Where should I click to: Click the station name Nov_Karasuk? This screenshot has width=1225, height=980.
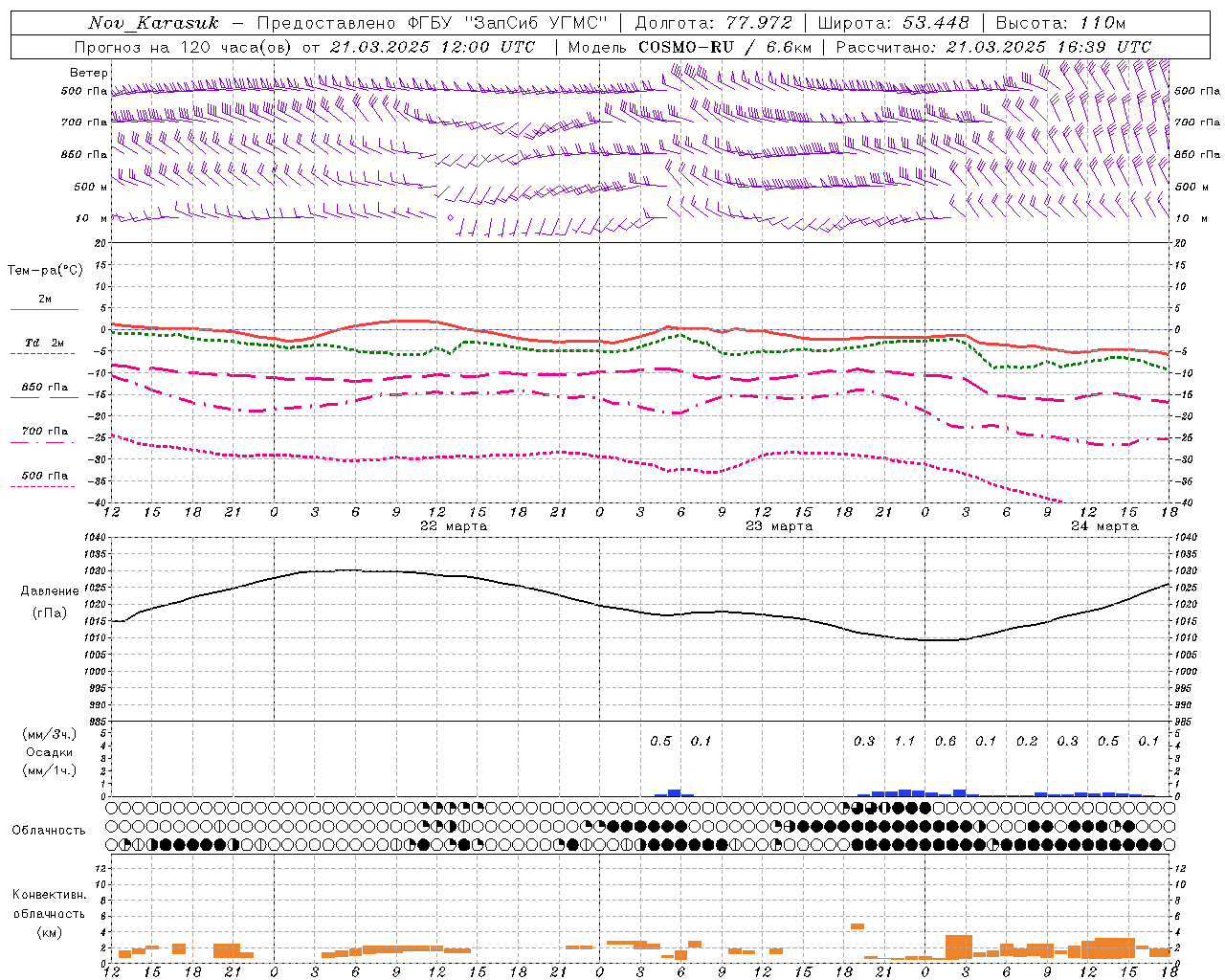pyautogui.click(x=153, y=23)
